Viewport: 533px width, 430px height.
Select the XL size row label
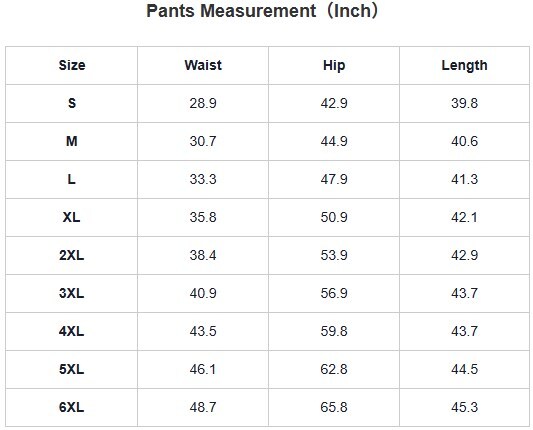pos(72,217)
